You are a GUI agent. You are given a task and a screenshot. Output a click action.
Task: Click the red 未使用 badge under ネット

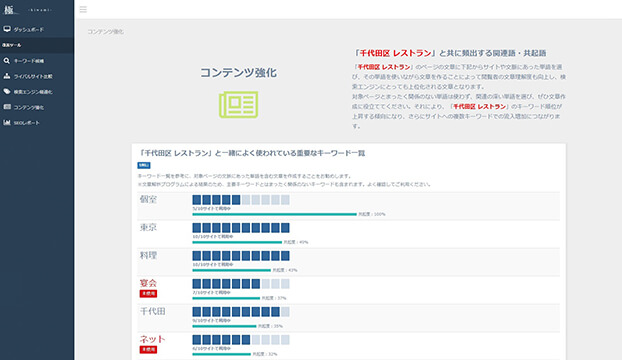[148, 349]
